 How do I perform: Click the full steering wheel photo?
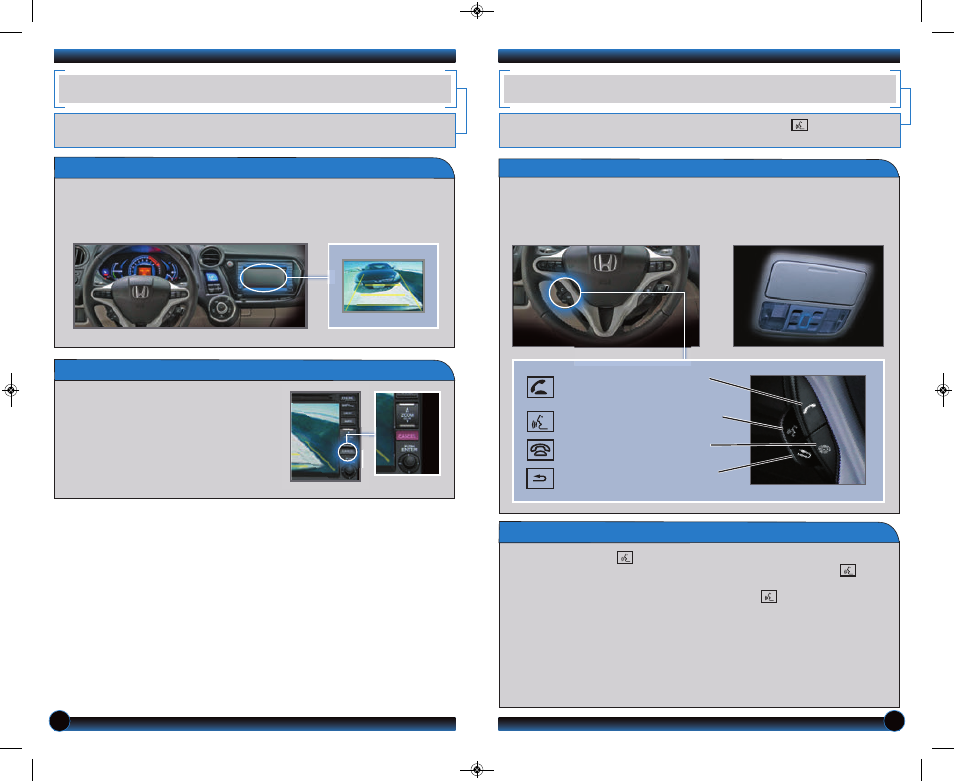(606, 296)
